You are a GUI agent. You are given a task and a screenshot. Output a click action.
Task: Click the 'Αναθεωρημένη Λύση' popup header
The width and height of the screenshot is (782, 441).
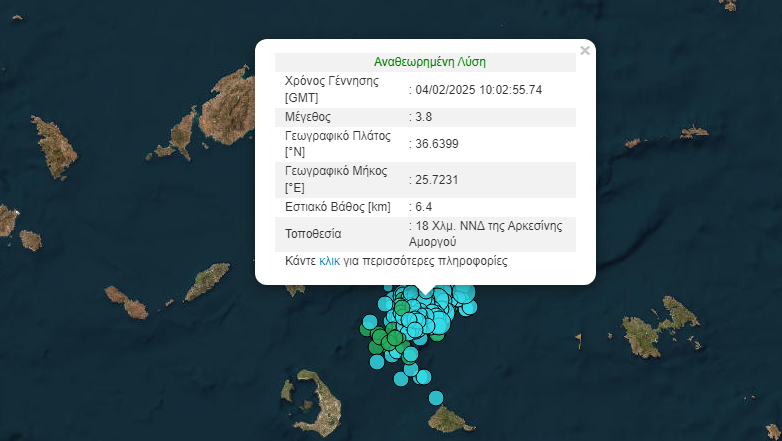[429, 61]
